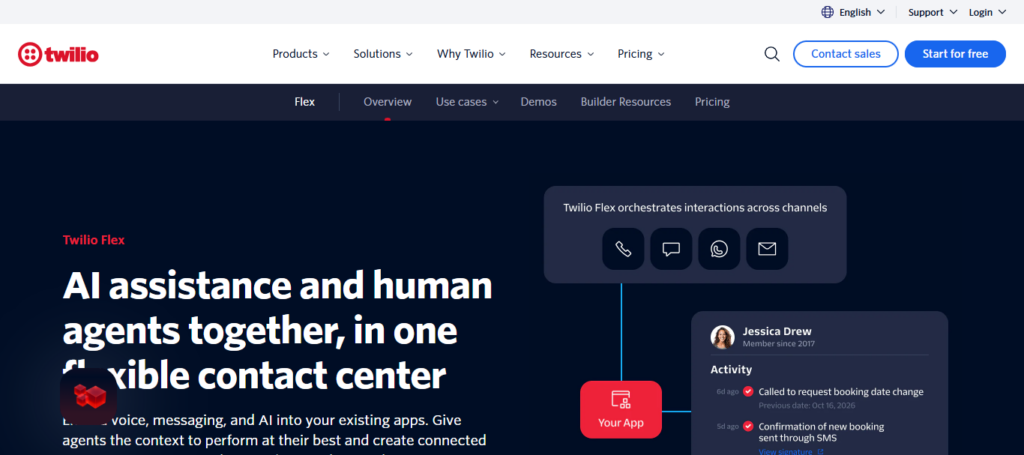Click the Member since 2017 text
The height and width of the screenshot is (455, 1024).
tap(778, 343)
